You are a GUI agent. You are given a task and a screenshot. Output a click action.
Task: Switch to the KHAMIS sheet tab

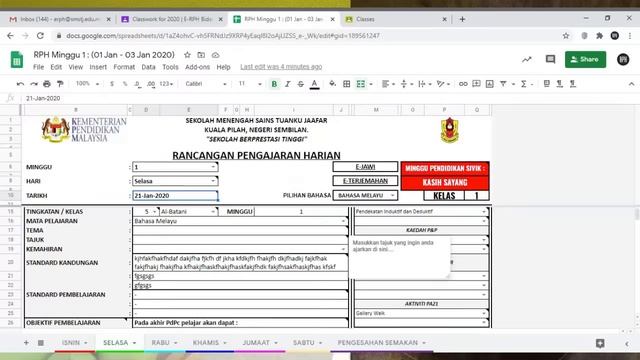[x=210, y=342]
